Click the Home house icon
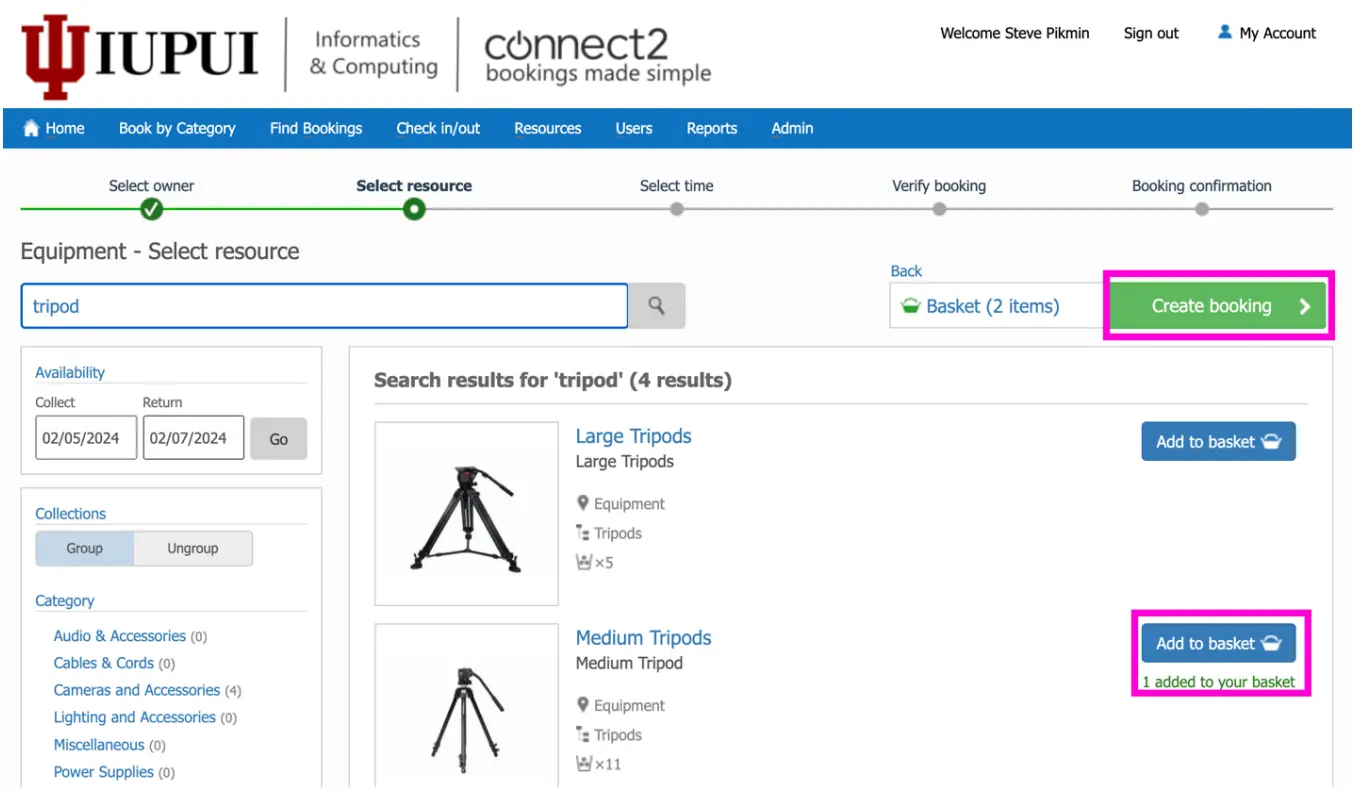Screen dimensions: 1354x790 (31, 128)
